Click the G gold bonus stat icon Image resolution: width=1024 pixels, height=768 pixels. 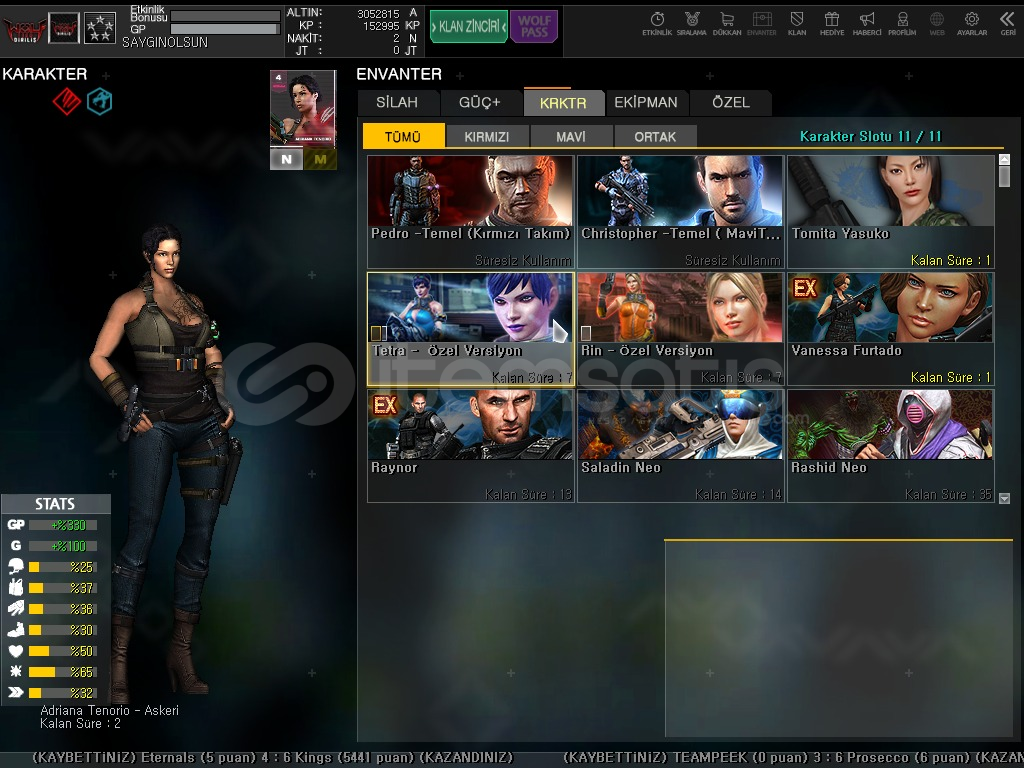(16, 545)
